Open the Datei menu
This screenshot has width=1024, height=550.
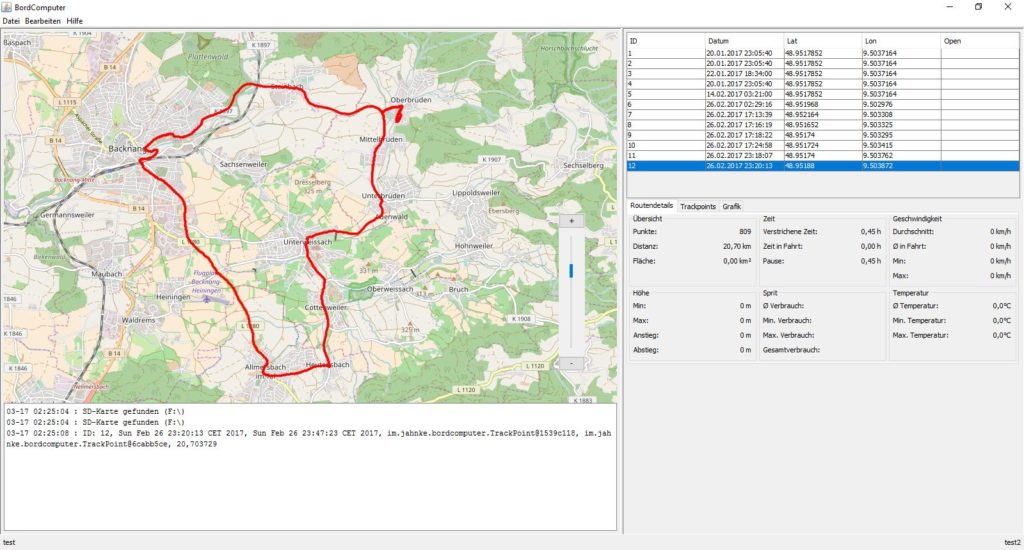tap(11, 21)
